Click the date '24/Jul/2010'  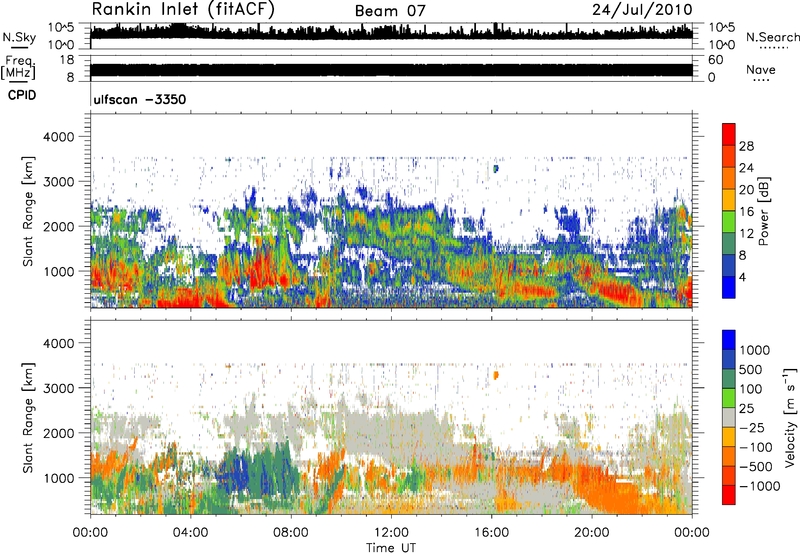[642, 10]
